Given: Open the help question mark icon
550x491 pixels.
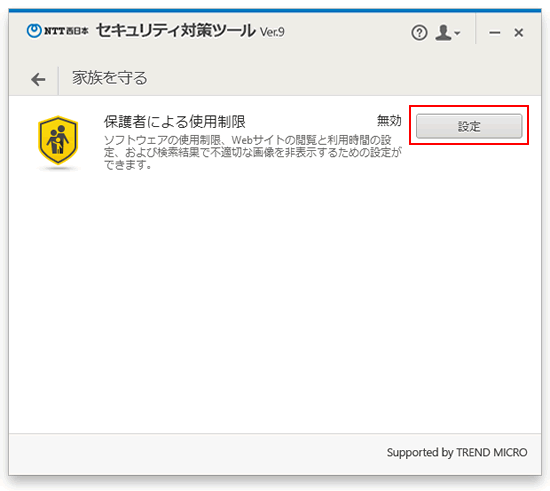Looking at the screenshot, I should click(x=419, y=33).
